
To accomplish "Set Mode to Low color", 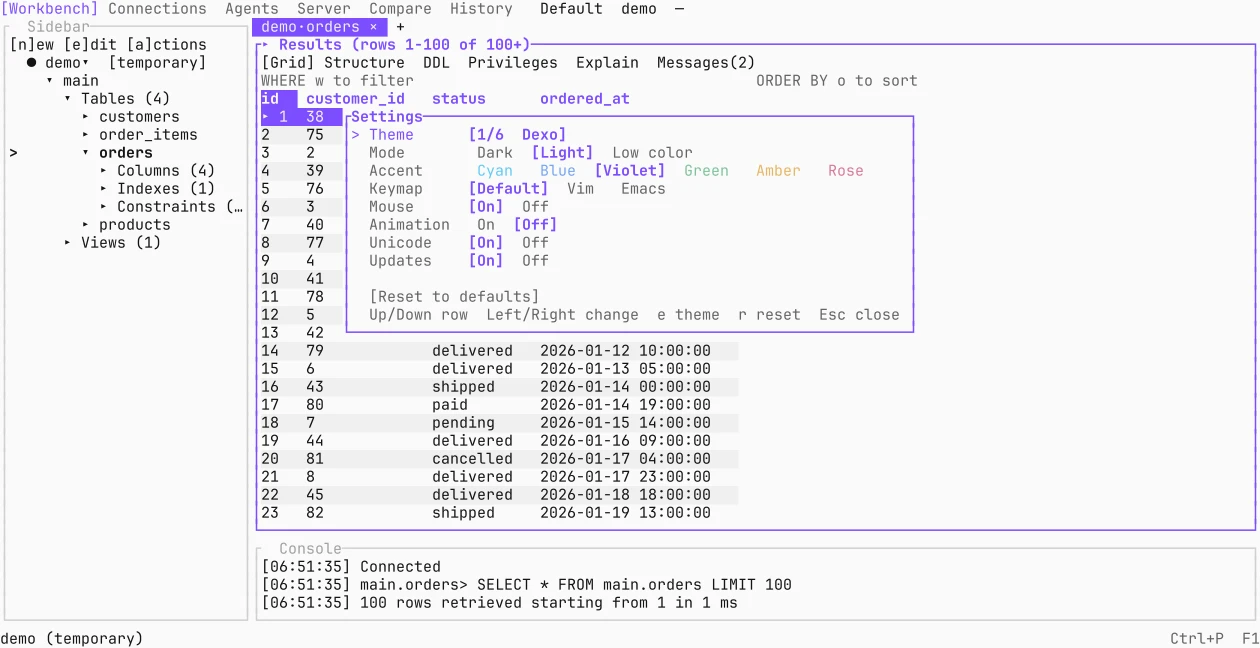I will click(x=652, y=153).
